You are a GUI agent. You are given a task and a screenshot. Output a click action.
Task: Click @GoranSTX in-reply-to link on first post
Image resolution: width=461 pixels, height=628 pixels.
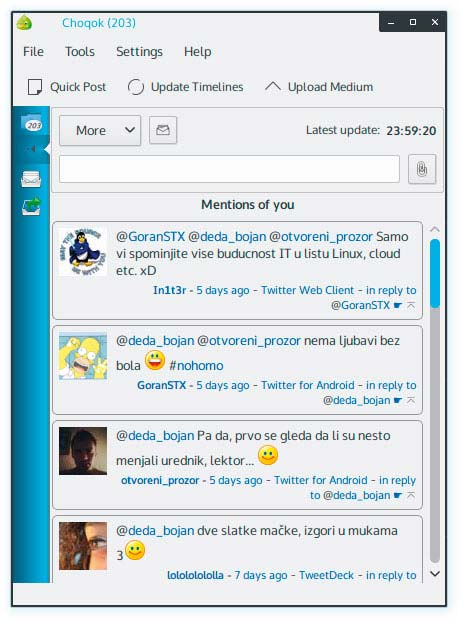pos(360,306)
